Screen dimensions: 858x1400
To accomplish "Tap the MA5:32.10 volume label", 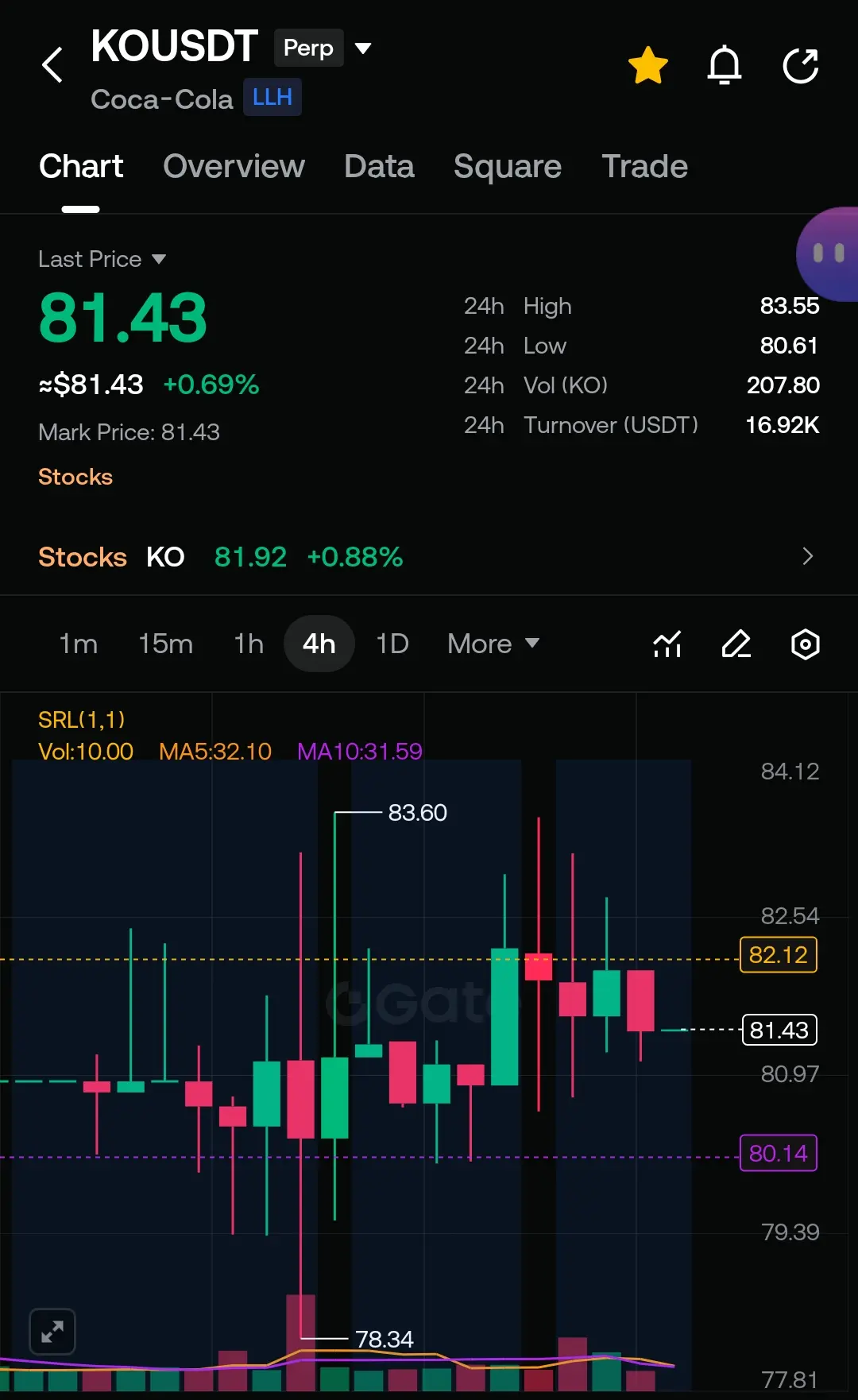I will pyautogui.click(x=215, y=751).
